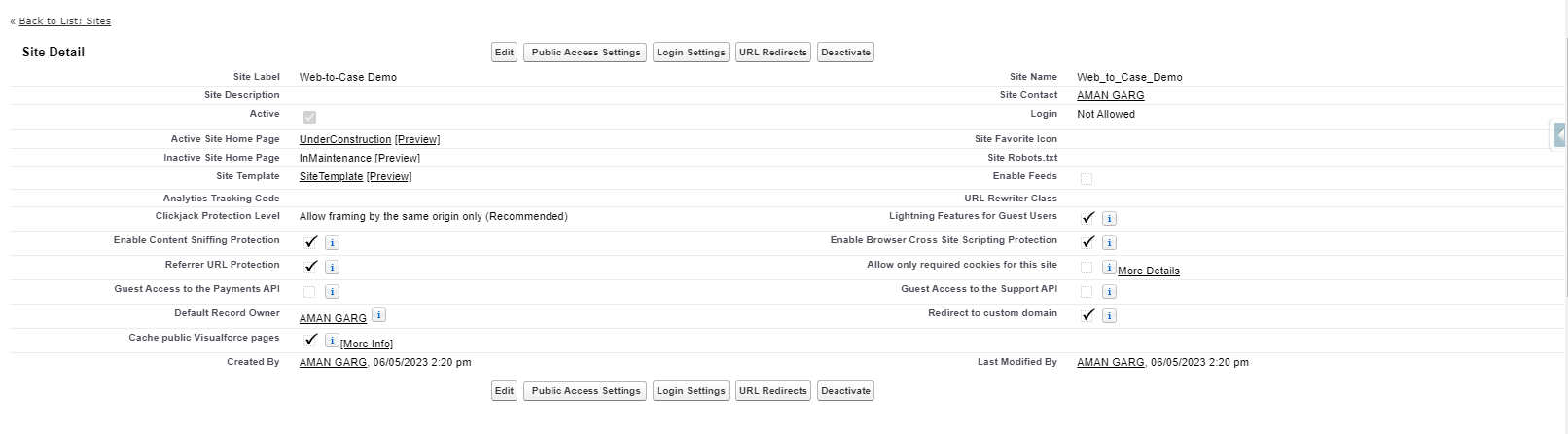Open info icon for Browser Cross Site Scripting Protection
This screenshot has width=1568, height=434.
pos(1109,243)
